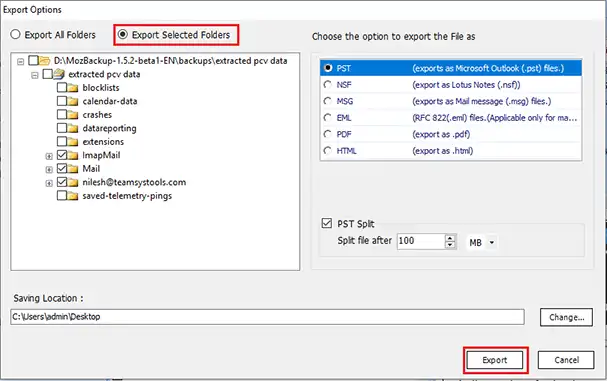Image resolution: width=607 pixels, height=381 pixels.
Task: Click the Split file after value field
Action: (x=421, y=241)
